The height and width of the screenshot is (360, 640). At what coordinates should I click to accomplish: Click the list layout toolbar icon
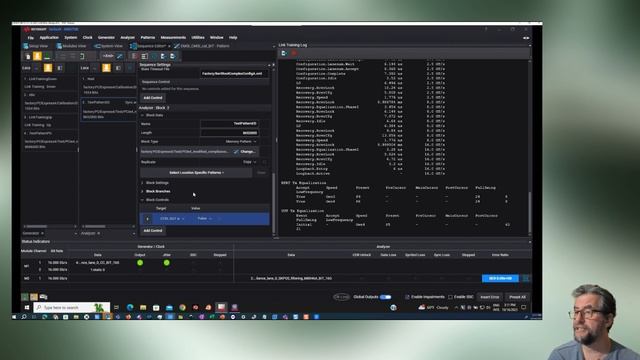144,56
